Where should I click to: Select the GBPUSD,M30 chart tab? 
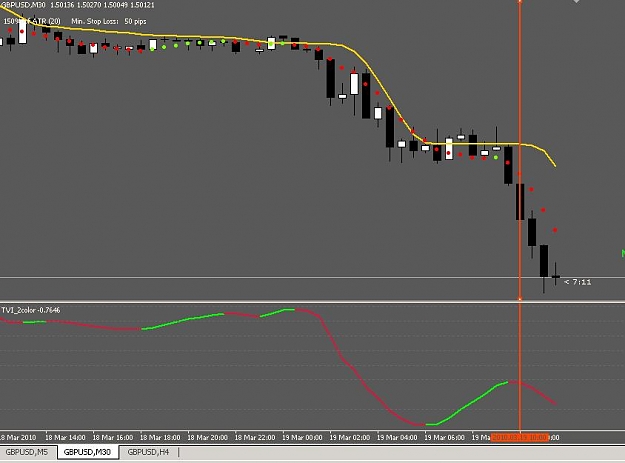click(x=88, y=452)
